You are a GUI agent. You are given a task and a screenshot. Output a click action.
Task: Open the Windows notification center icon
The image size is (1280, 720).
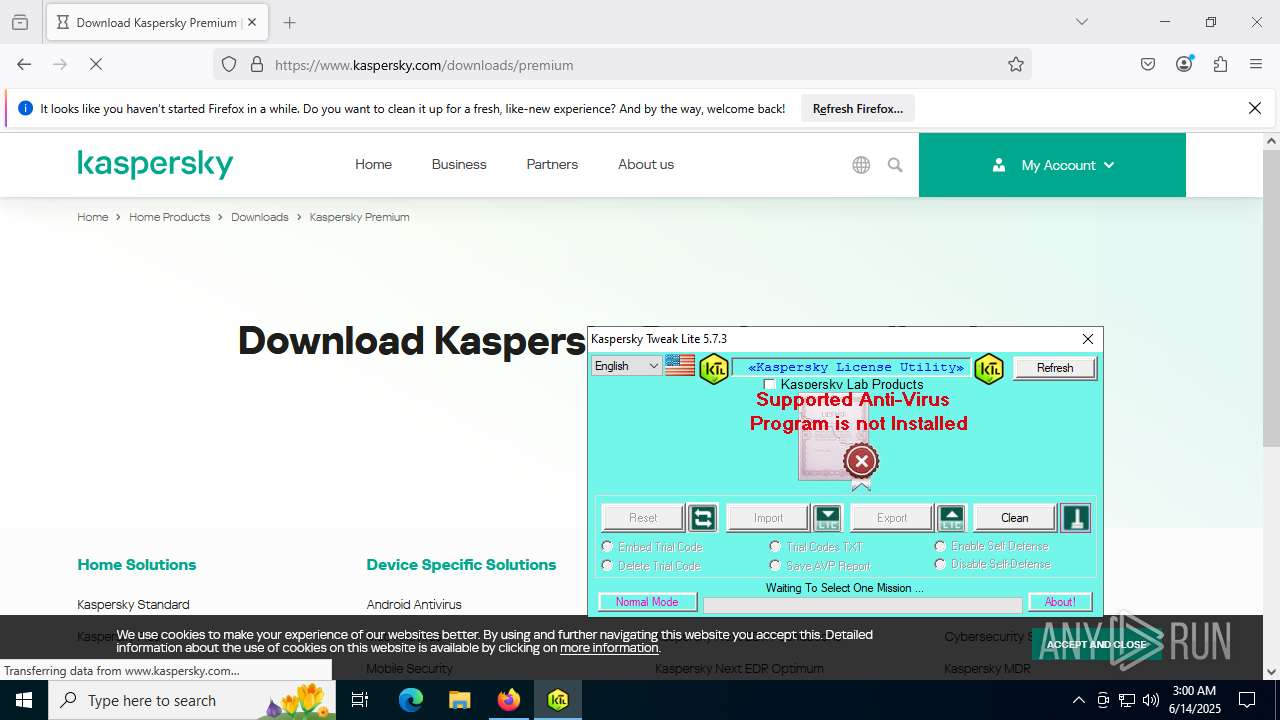coord(1247,700)
